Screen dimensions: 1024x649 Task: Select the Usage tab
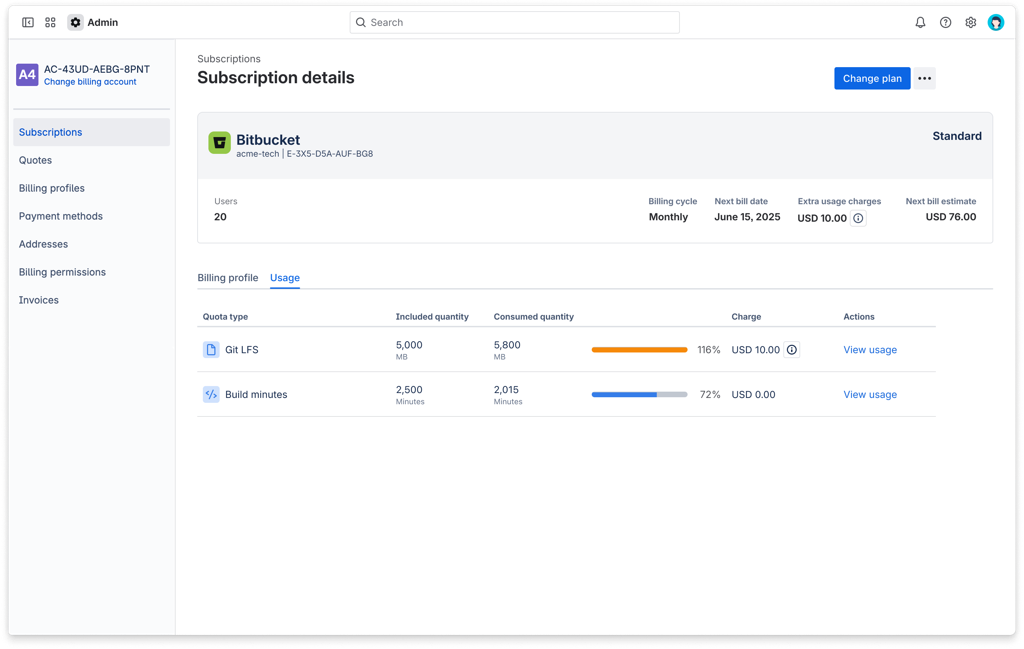[285, 277]
